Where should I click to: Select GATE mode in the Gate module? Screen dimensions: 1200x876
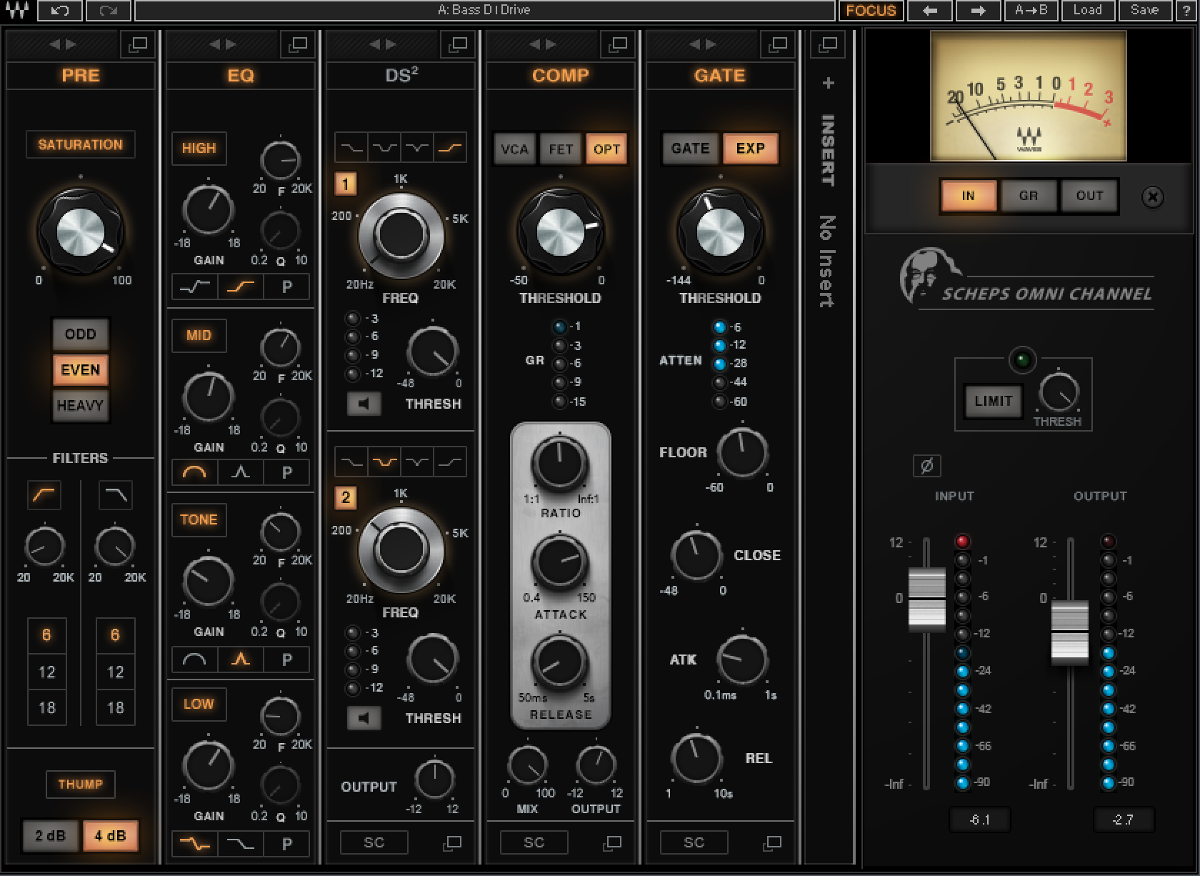(690, 149)
